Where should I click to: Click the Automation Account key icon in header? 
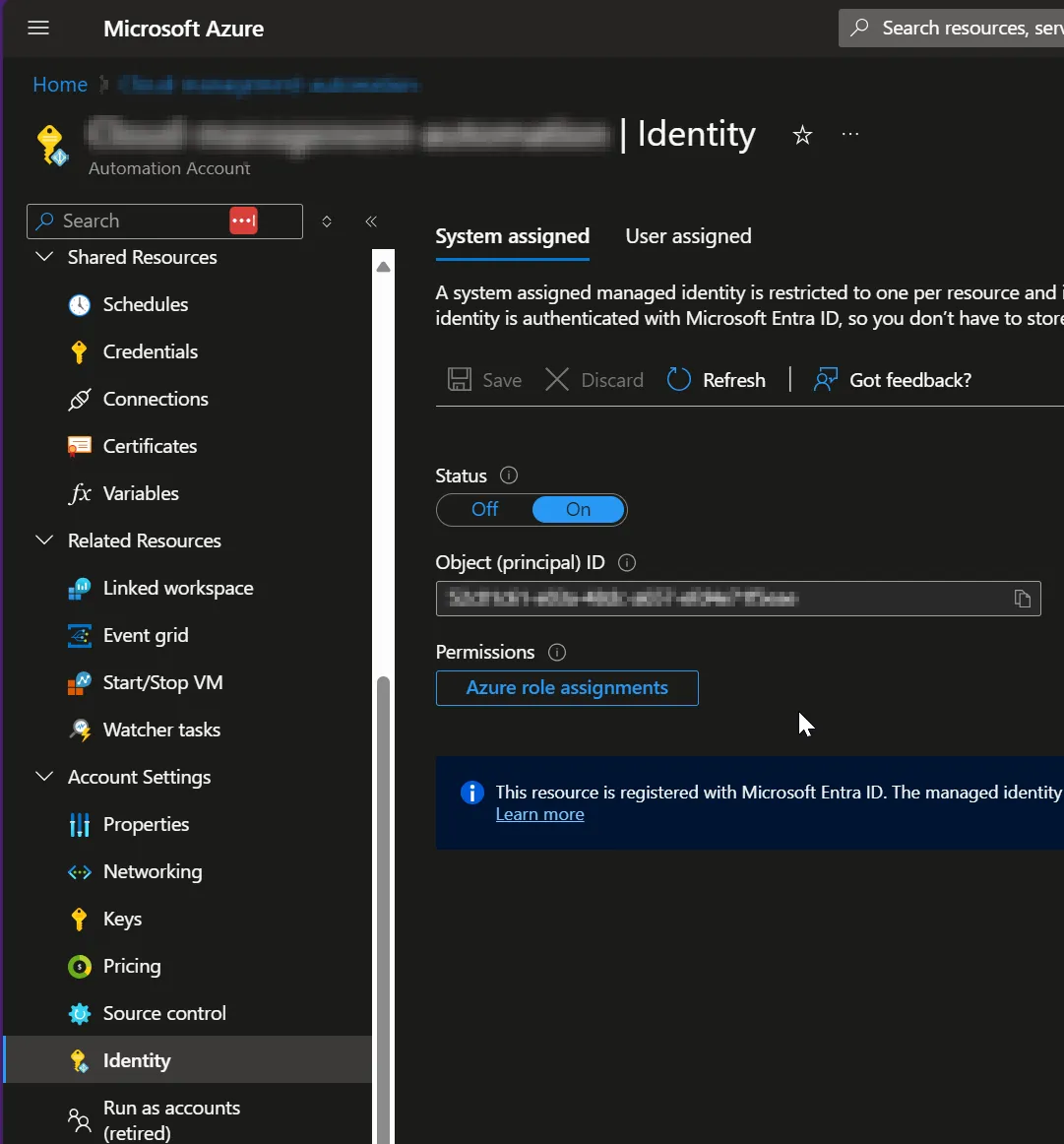52,145
